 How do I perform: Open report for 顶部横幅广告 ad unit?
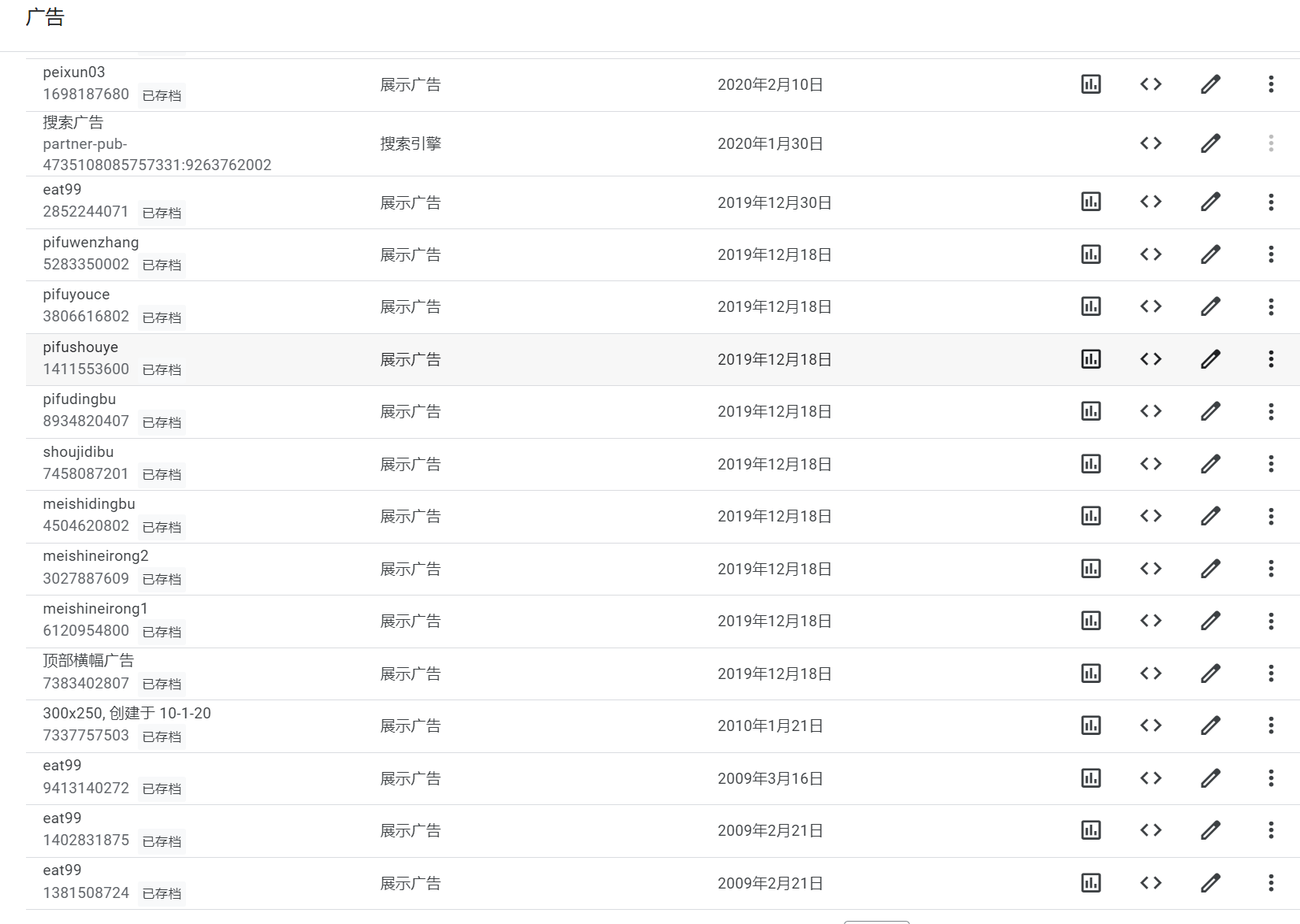tap(1090, 674)
